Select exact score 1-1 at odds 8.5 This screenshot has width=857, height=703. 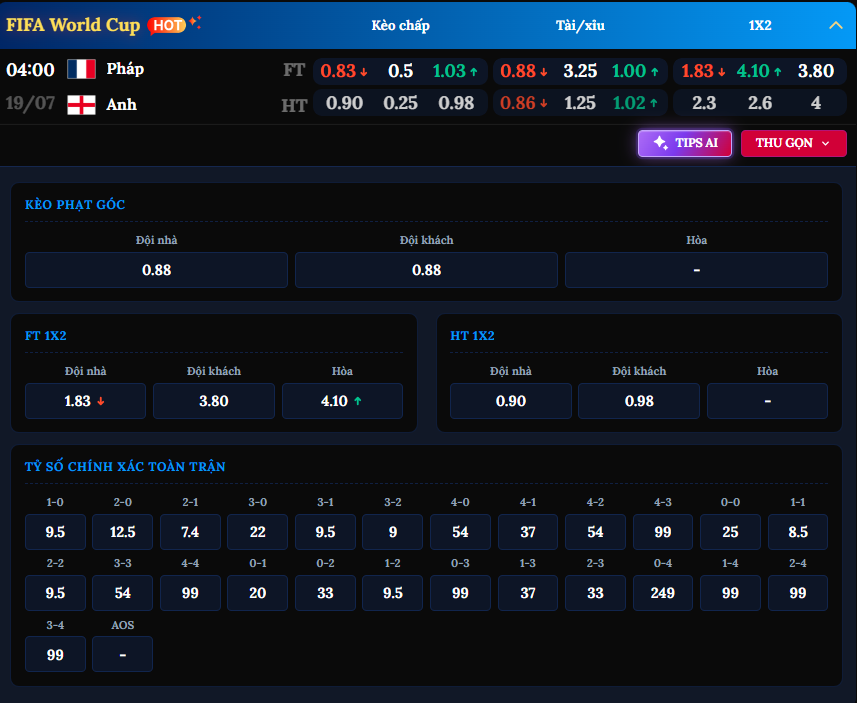[x=797, y=532]
